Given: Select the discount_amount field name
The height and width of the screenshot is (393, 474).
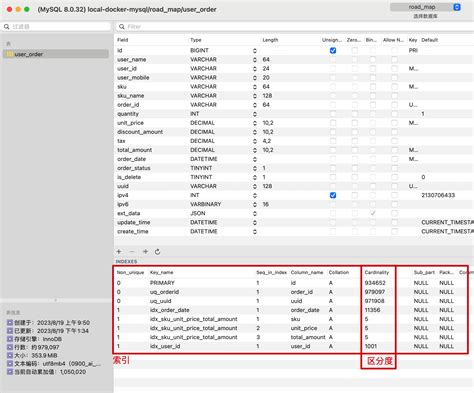Looking at the screenshot, I should (140, 132).
